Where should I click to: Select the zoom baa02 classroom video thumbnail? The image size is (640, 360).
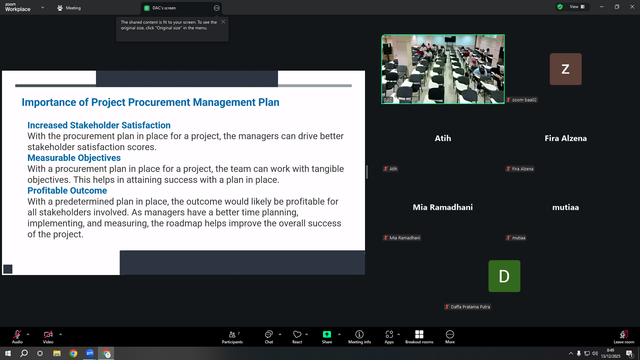coord(443,69)
